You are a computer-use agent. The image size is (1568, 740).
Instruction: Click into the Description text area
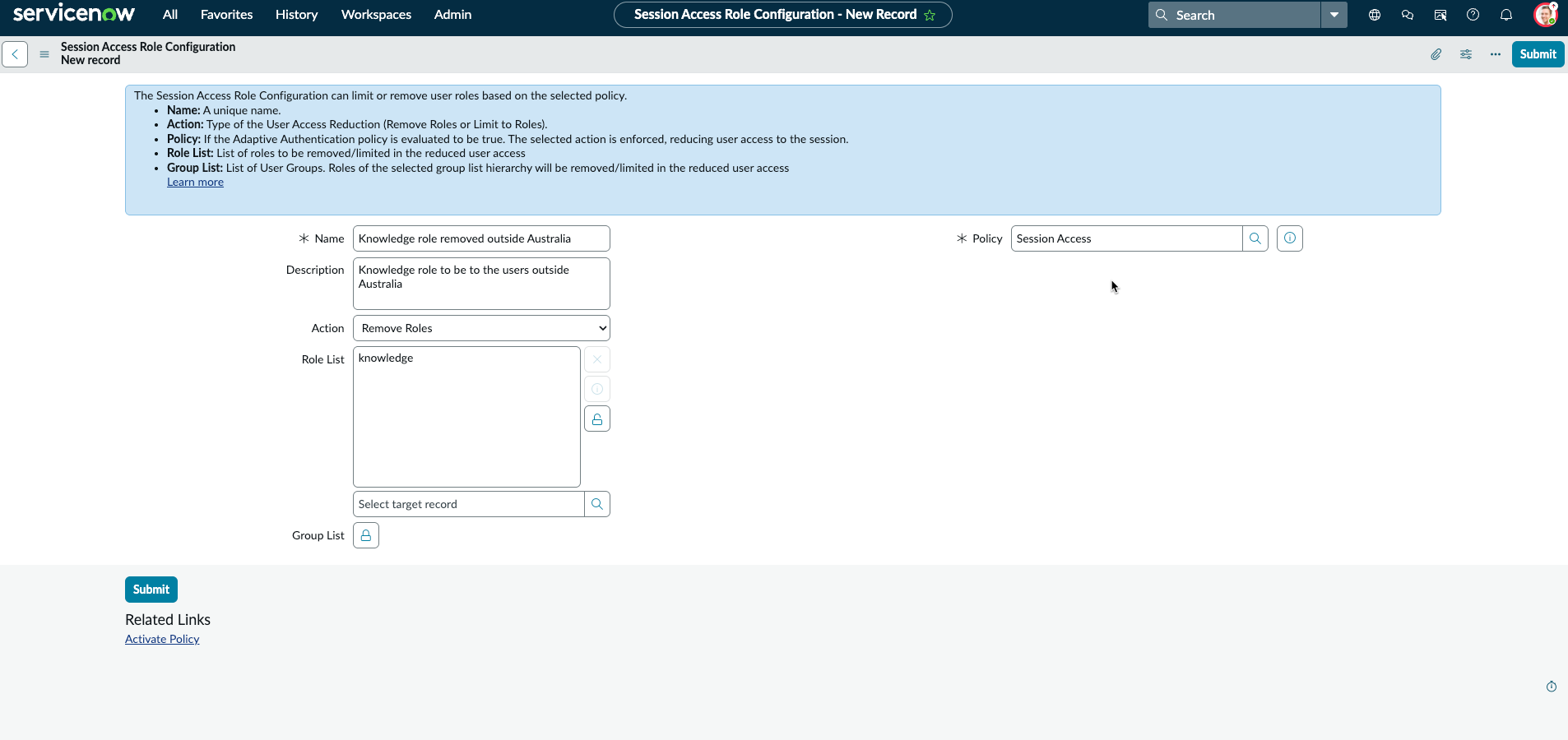pyautogui.click(x=481, y=284)
